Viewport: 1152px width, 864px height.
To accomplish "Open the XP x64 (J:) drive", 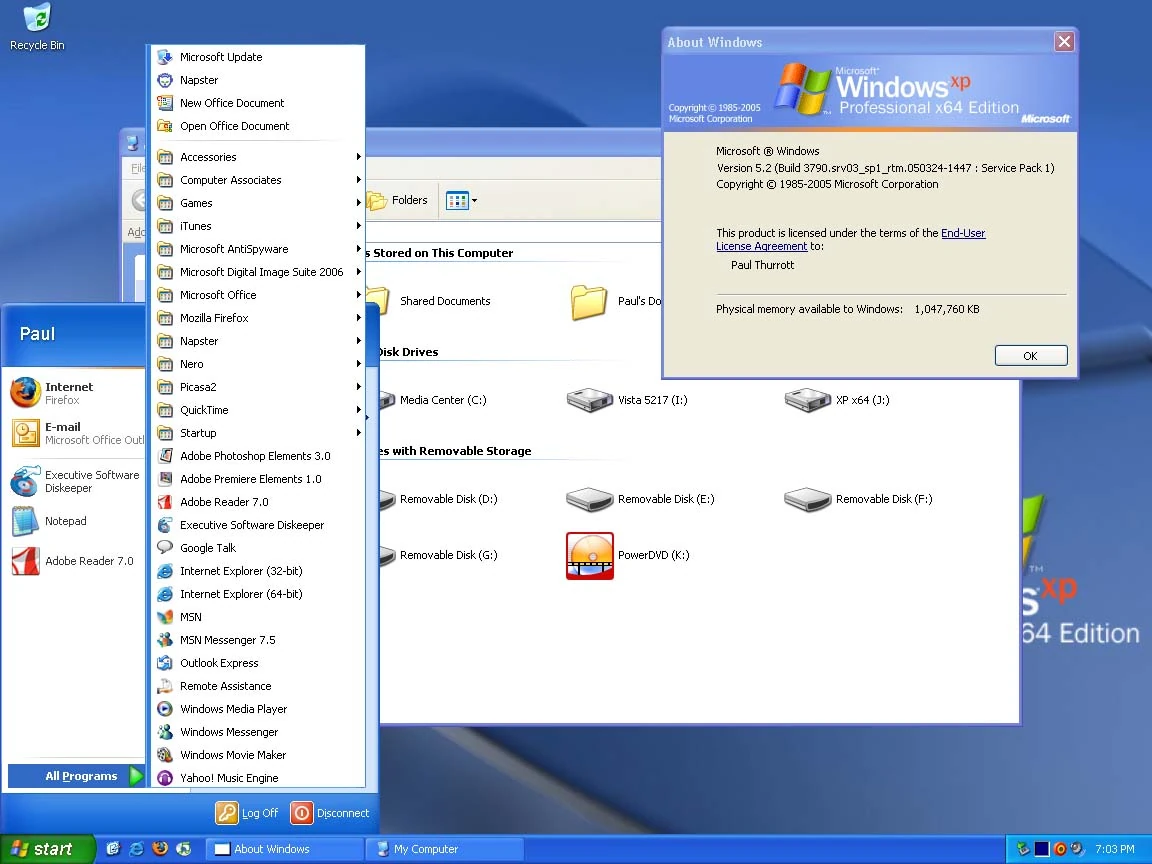I will (x=808, y=400).
